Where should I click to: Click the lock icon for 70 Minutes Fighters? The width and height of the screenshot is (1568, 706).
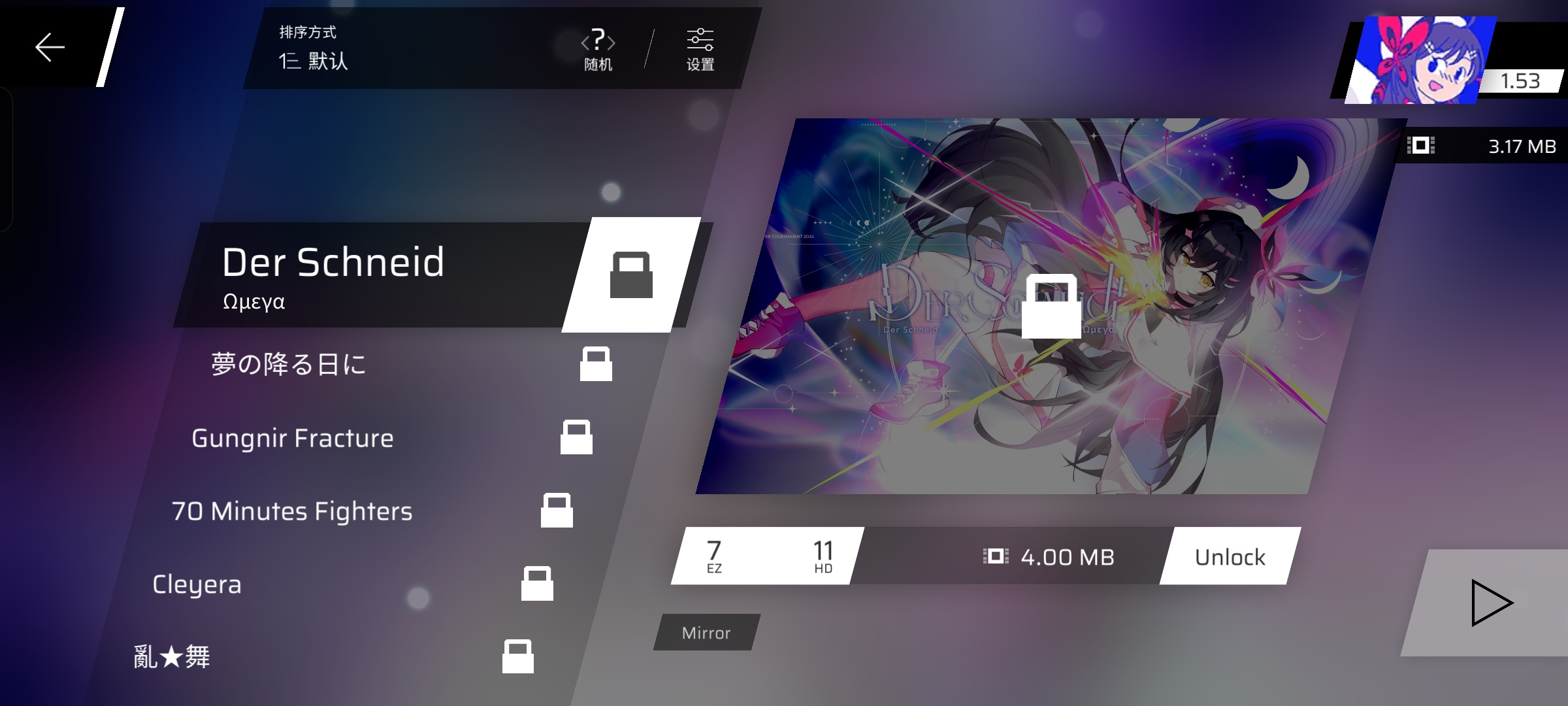(557, 510)
